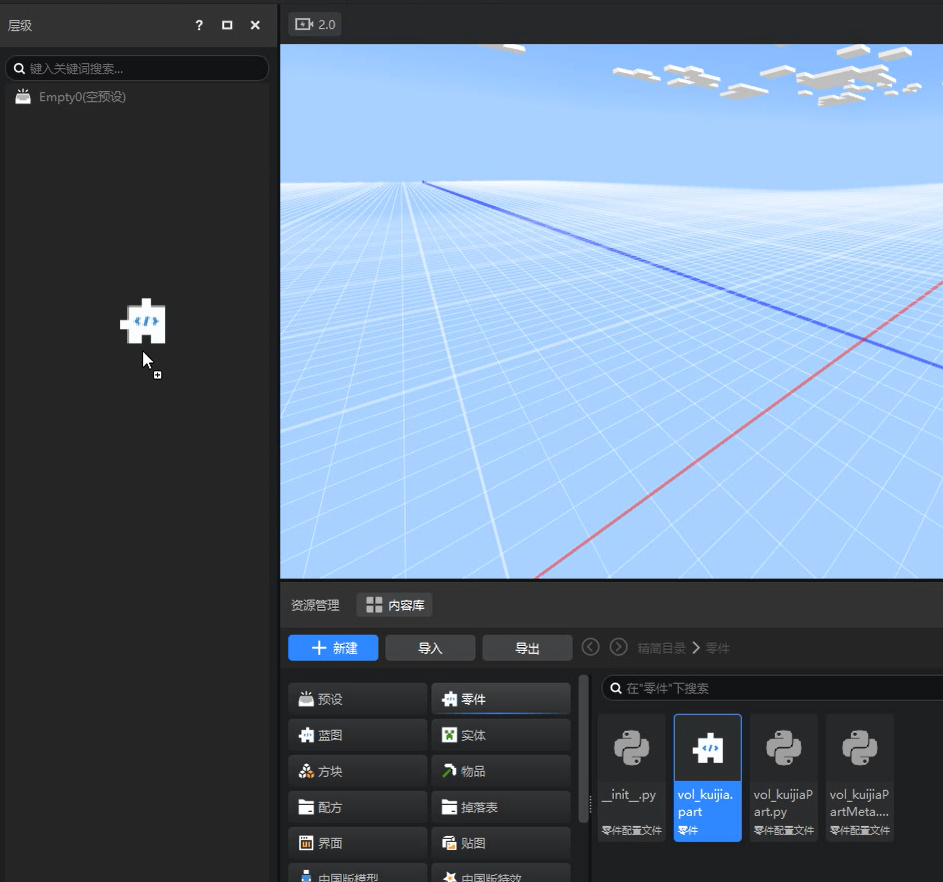The image size is (943, 882).
Task: Click the 导出 export button
Action: 527,648
